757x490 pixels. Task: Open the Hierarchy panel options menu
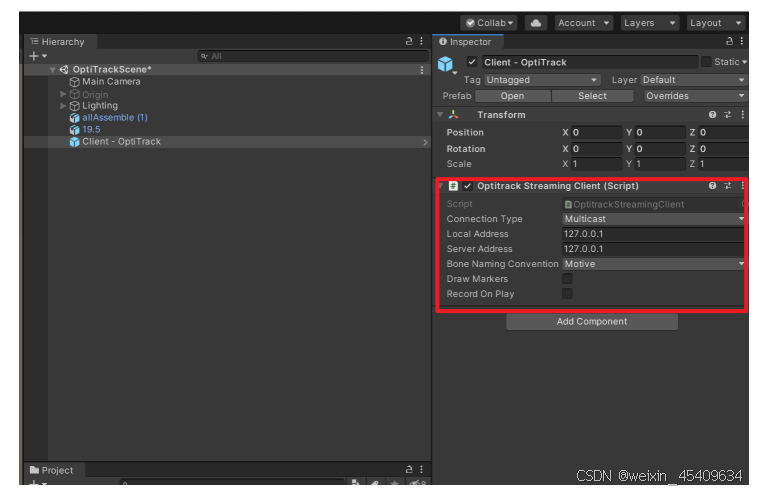[x=421, y=41]
